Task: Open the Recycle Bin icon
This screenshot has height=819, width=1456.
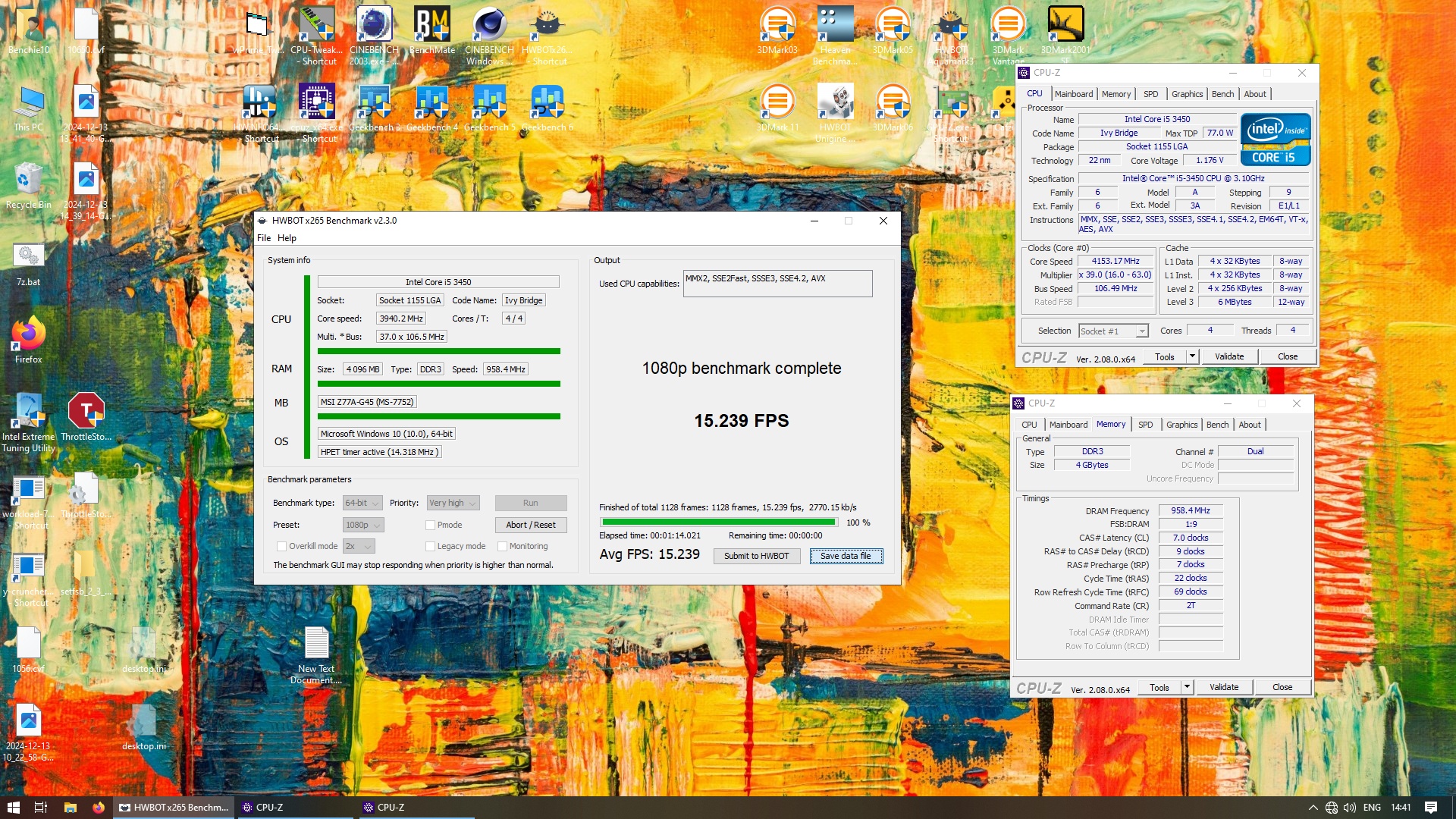Action: 29,185
